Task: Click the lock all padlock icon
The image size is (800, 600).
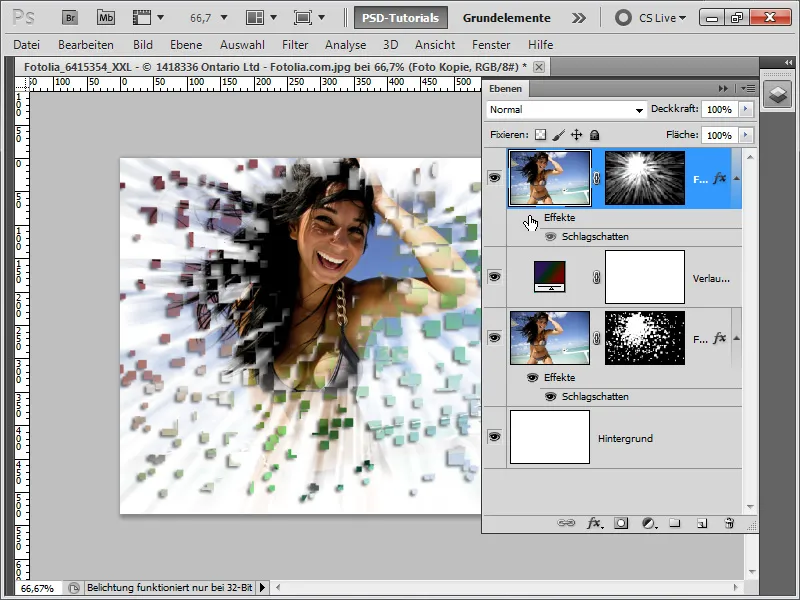Action: point(594,135)
